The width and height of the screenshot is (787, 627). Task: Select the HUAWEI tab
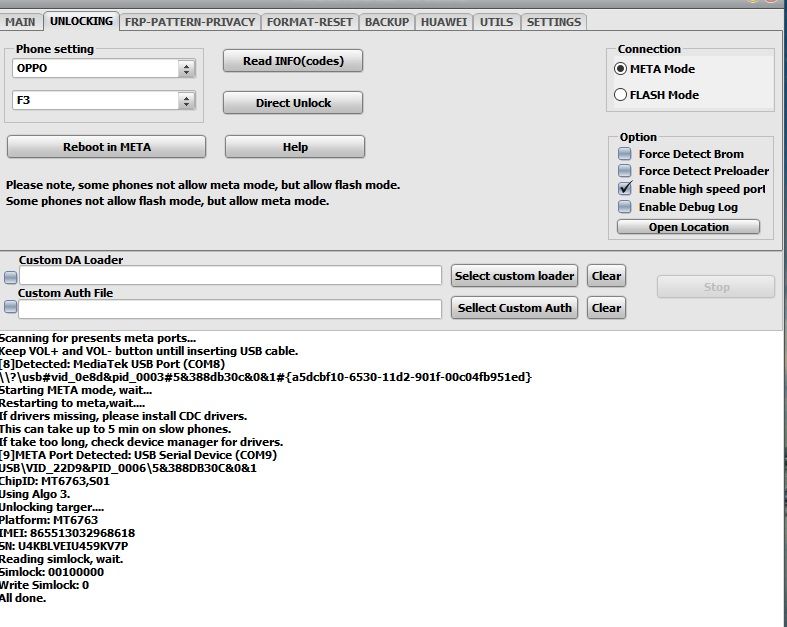443,21
